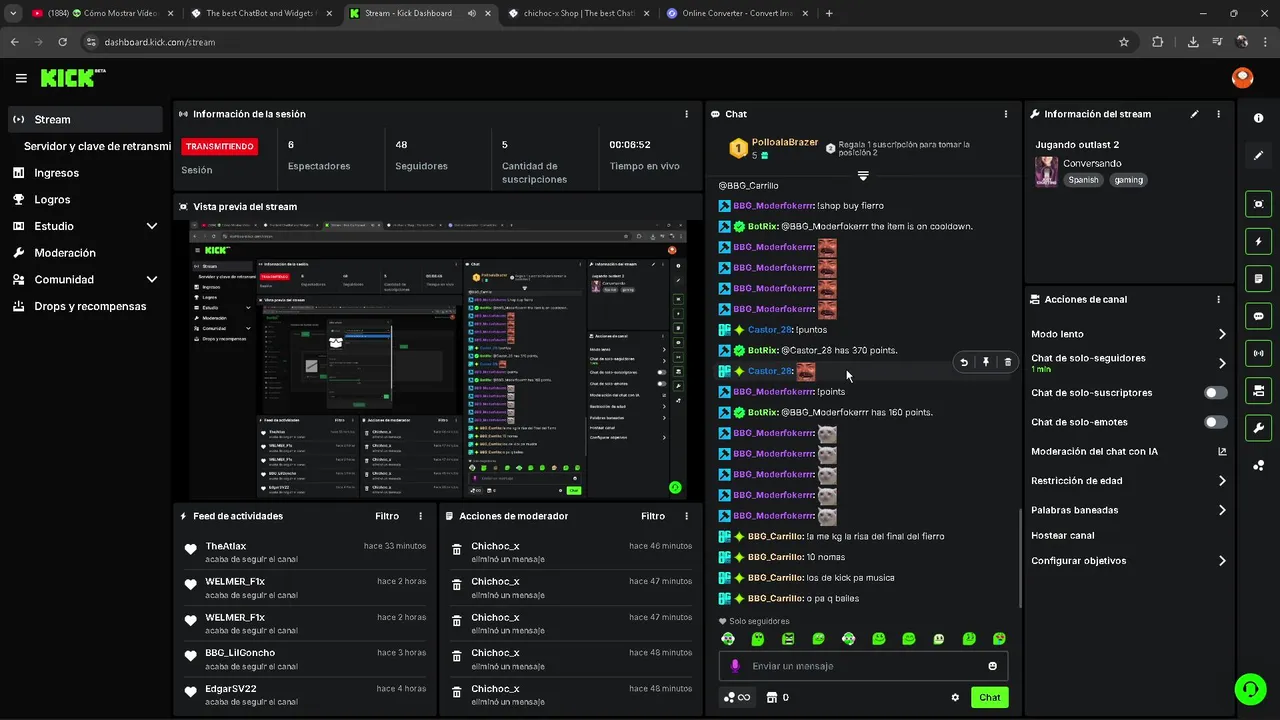Select Stream in left sidebar

(86, 119)
